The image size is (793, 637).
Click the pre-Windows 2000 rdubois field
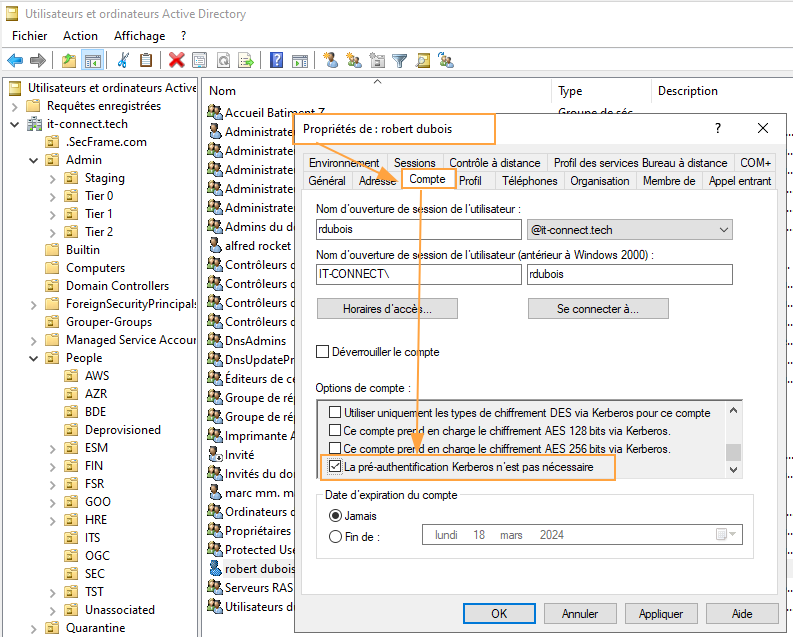[x=630, y=274]
